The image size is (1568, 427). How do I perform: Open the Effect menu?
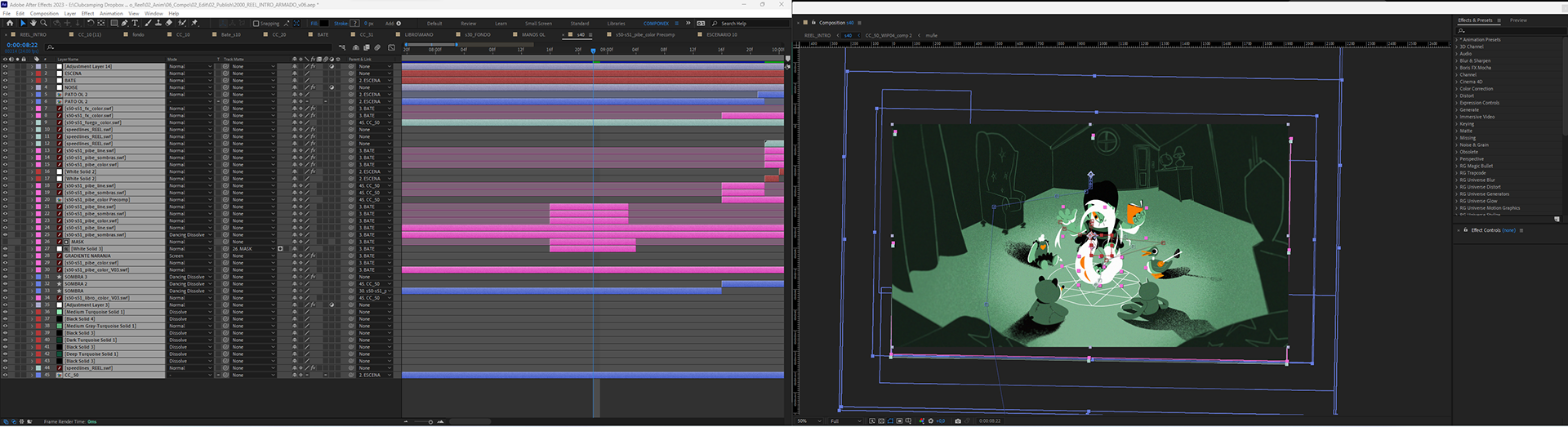(88, 14)
